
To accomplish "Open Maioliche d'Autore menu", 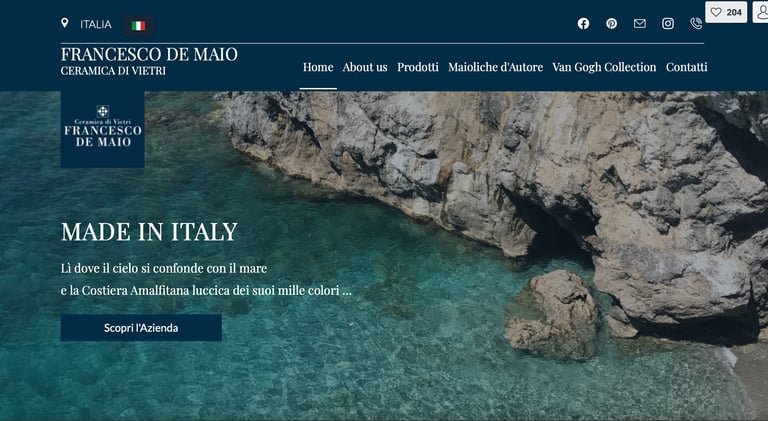I will [496, 67].
